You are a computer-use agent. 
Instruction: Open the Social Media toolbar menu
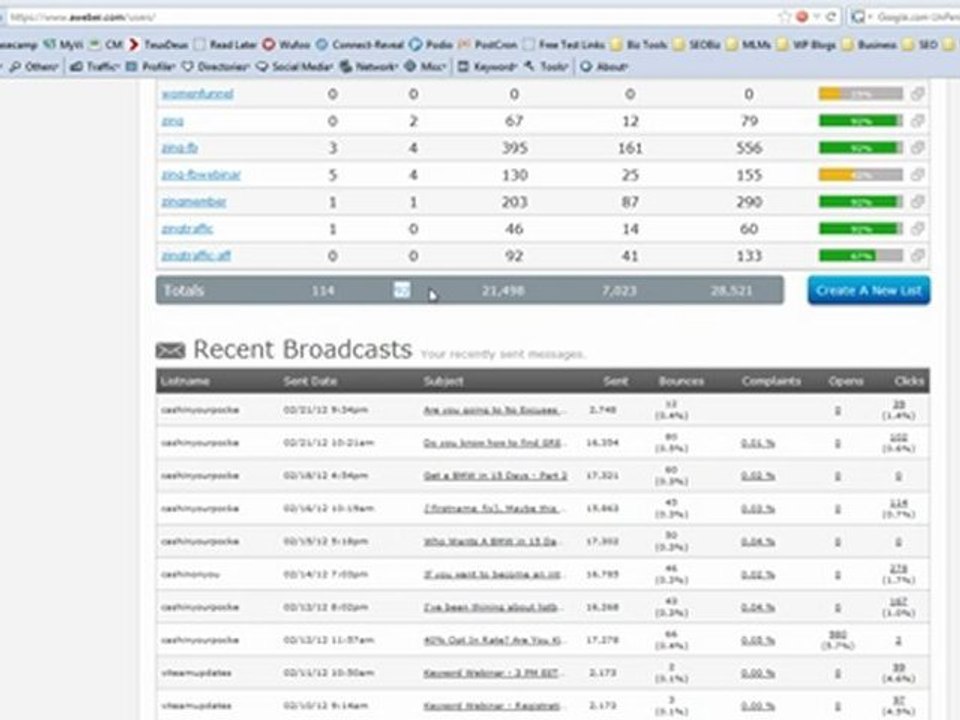pos(295,66)
